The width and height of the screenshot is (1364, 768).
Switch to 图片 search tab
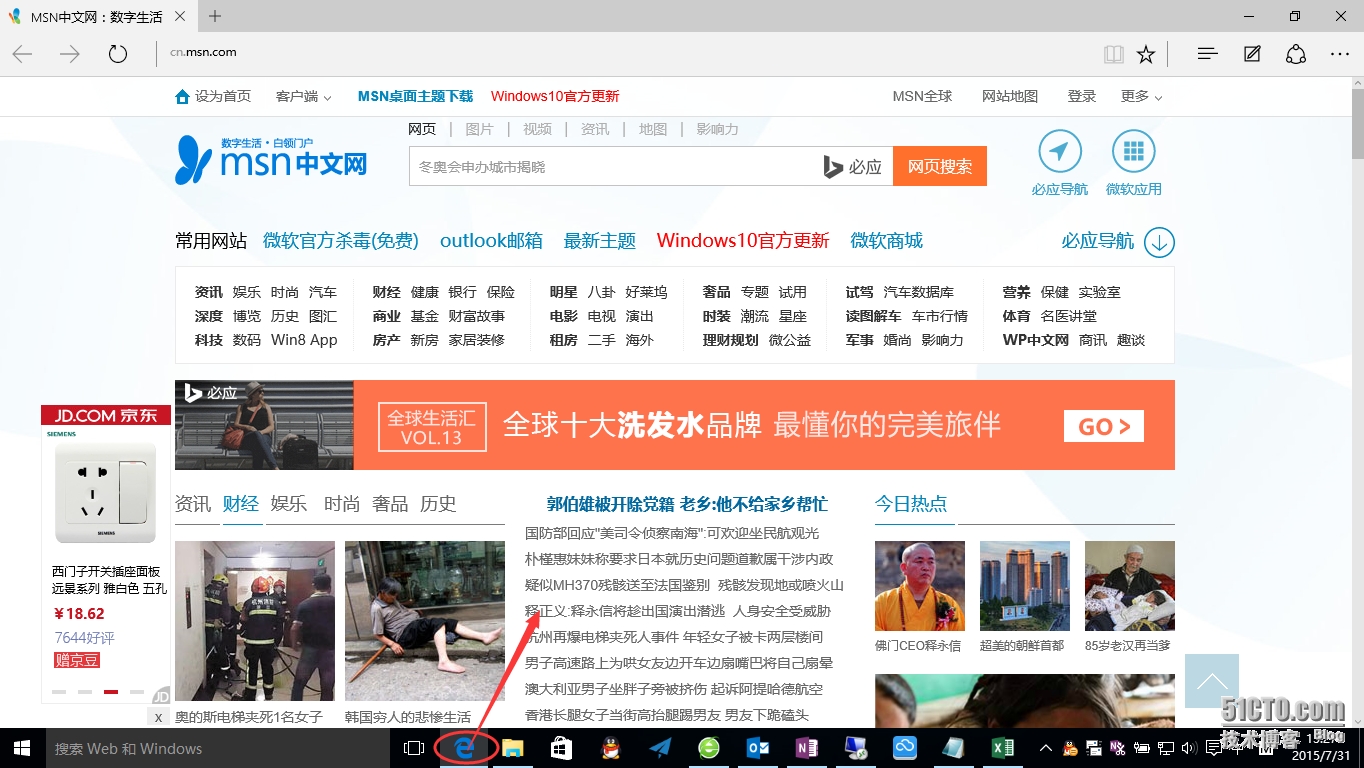coord(479,129)
